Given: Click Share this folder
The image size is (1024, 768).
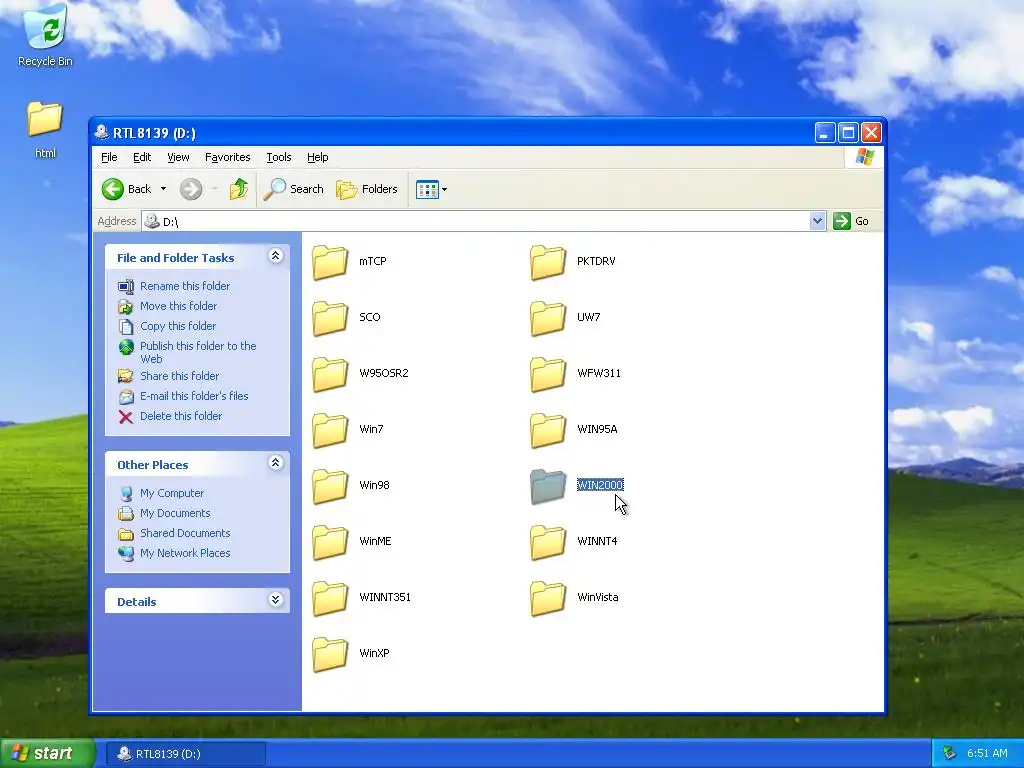Looking at the screenshot, I should (180, 376).
